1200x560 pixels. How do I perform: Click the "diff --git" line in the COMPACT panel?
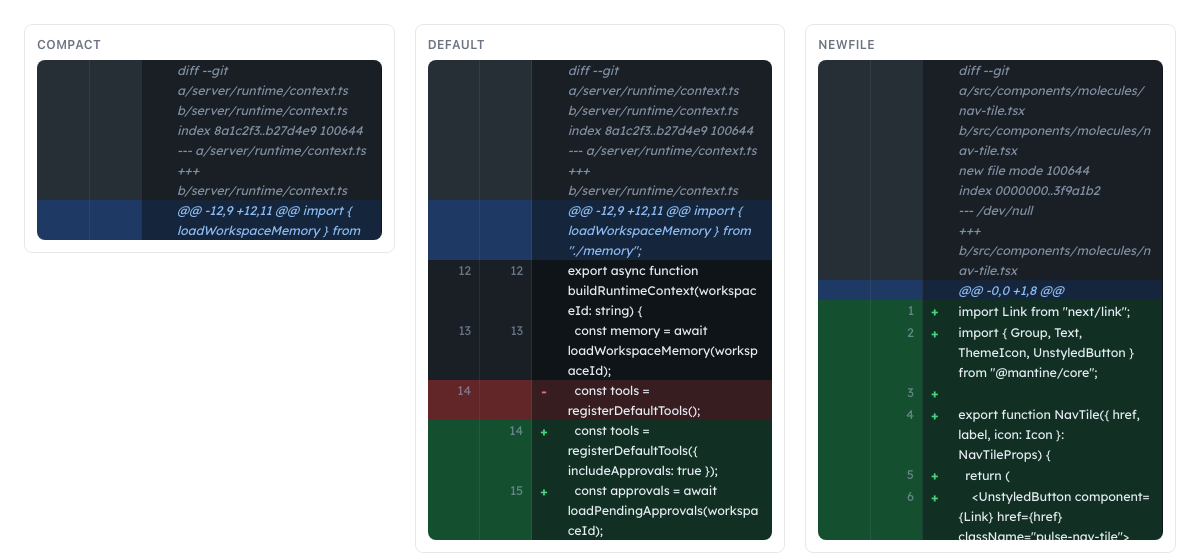204,71
